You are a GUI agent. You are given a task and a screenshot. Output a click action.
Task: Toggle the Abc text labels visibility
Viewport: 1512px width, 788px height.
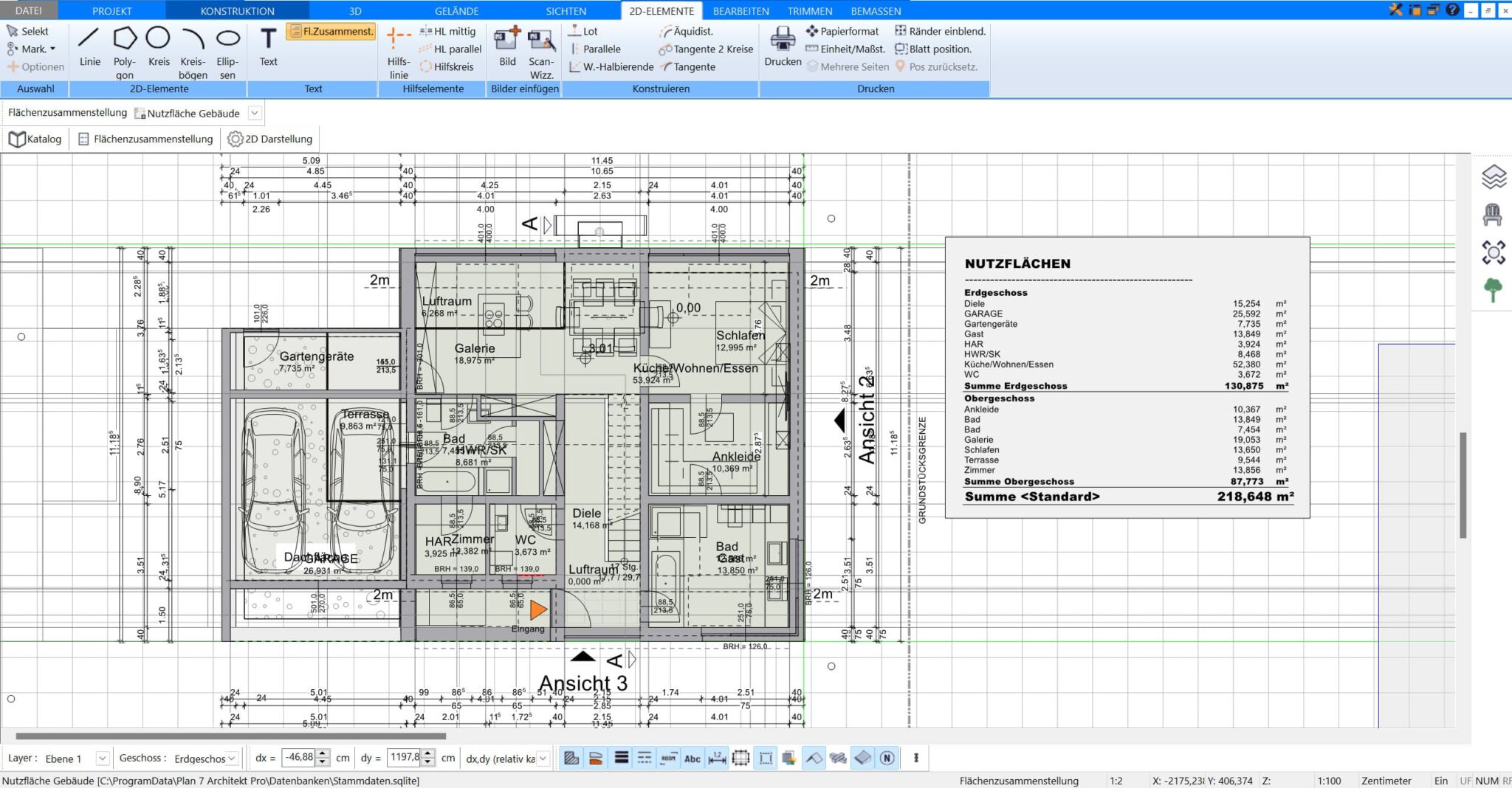click(693, 758)
